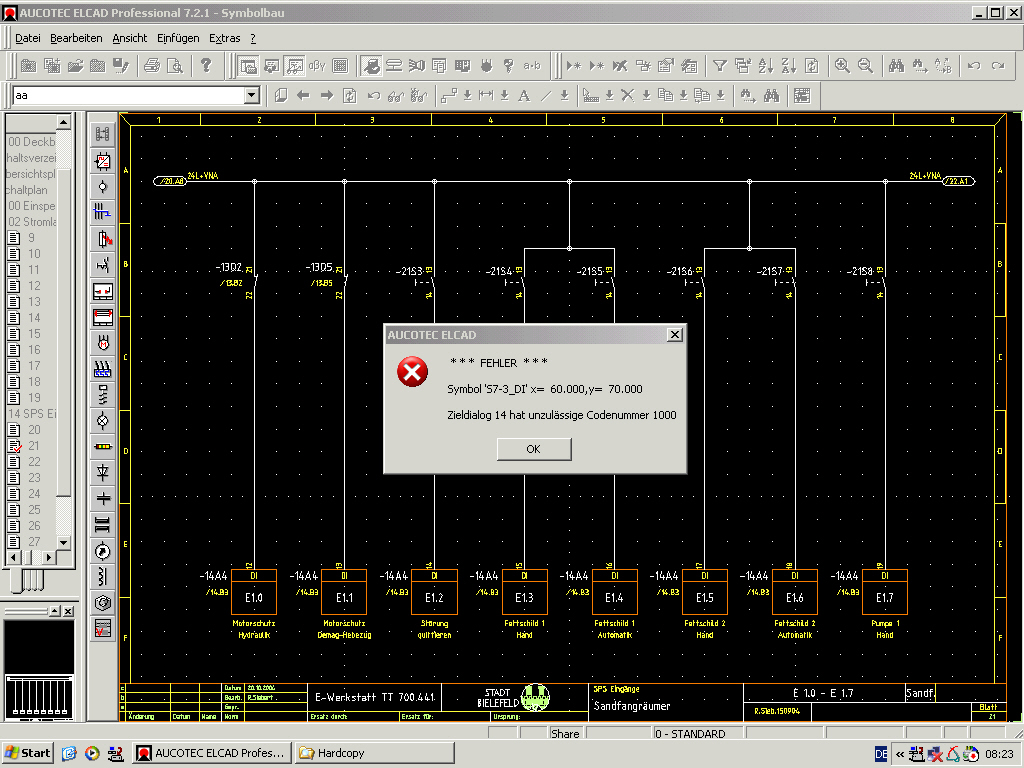The height and width of the screenshot is (768, 1024).
Task: Select the bottom symbol in the palette
Action: tap(103, 629)
